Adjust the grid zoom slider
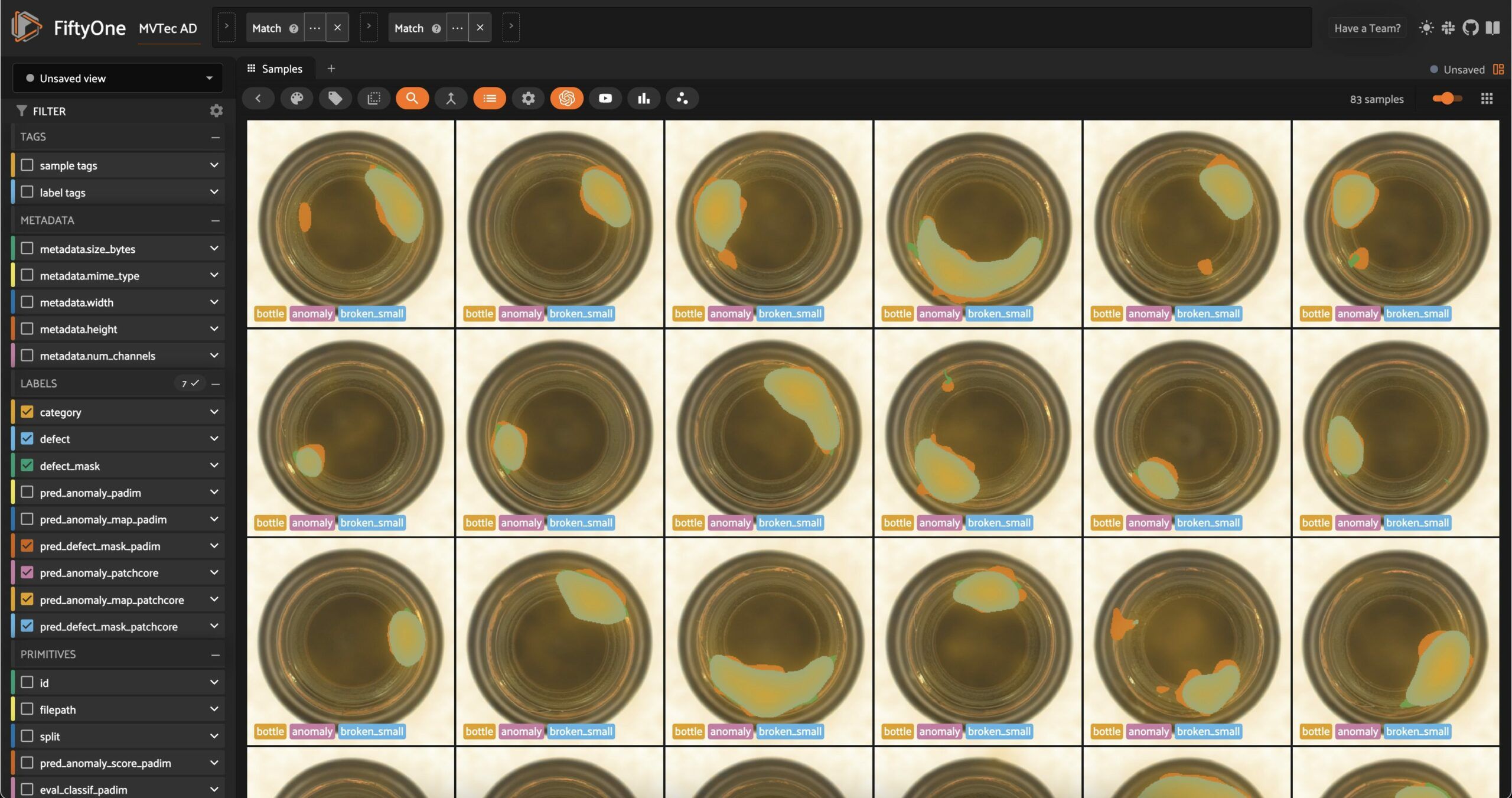1512x798 pixels. click(1446, 99)
